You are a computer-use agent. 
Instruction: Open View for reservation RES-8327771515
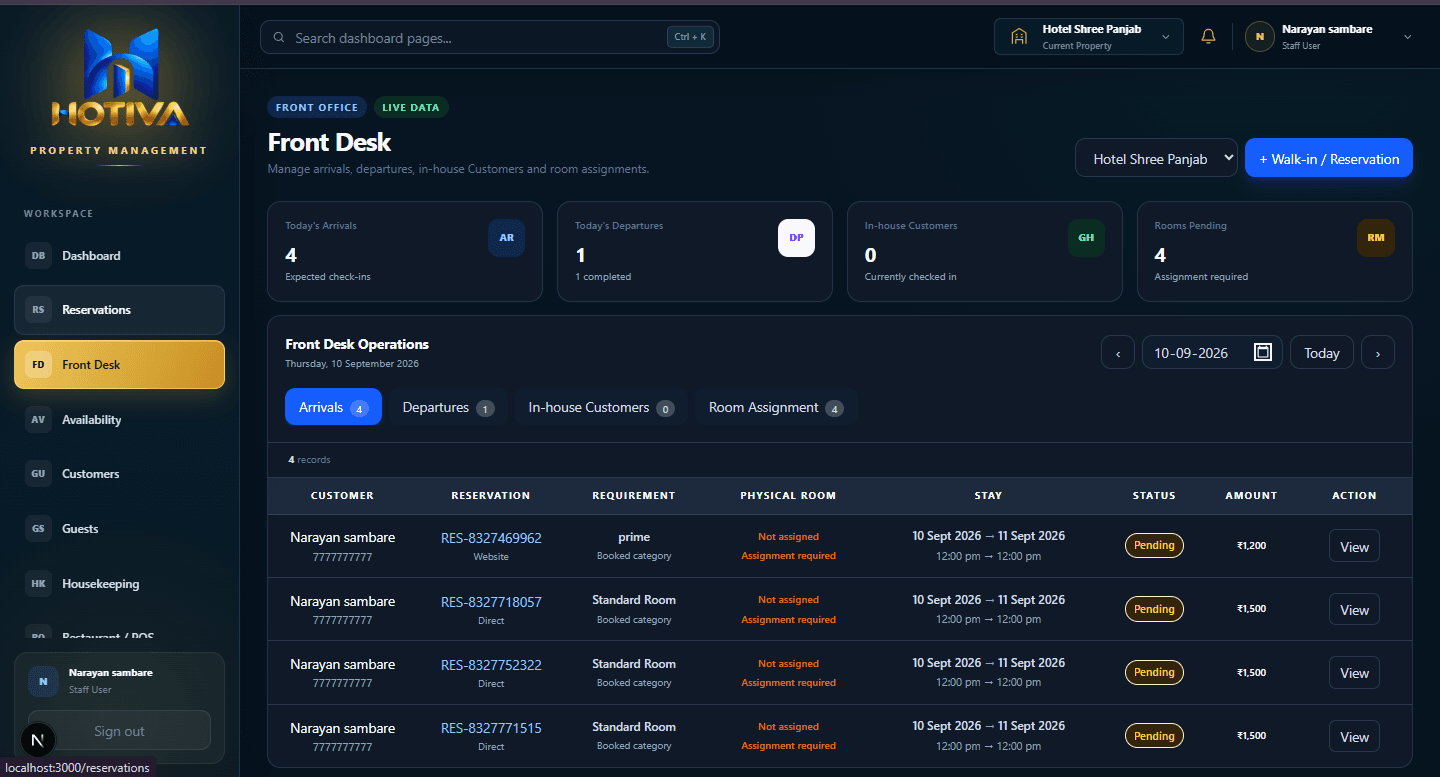1354,736
